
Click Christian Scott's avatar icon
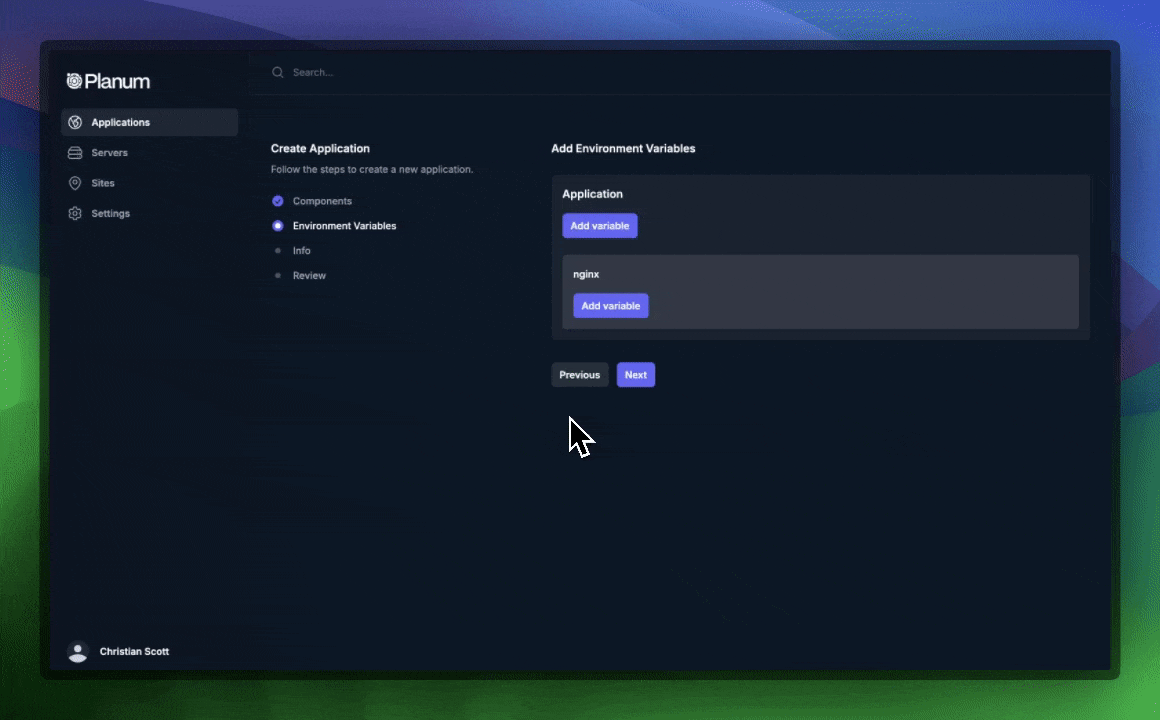78,651
